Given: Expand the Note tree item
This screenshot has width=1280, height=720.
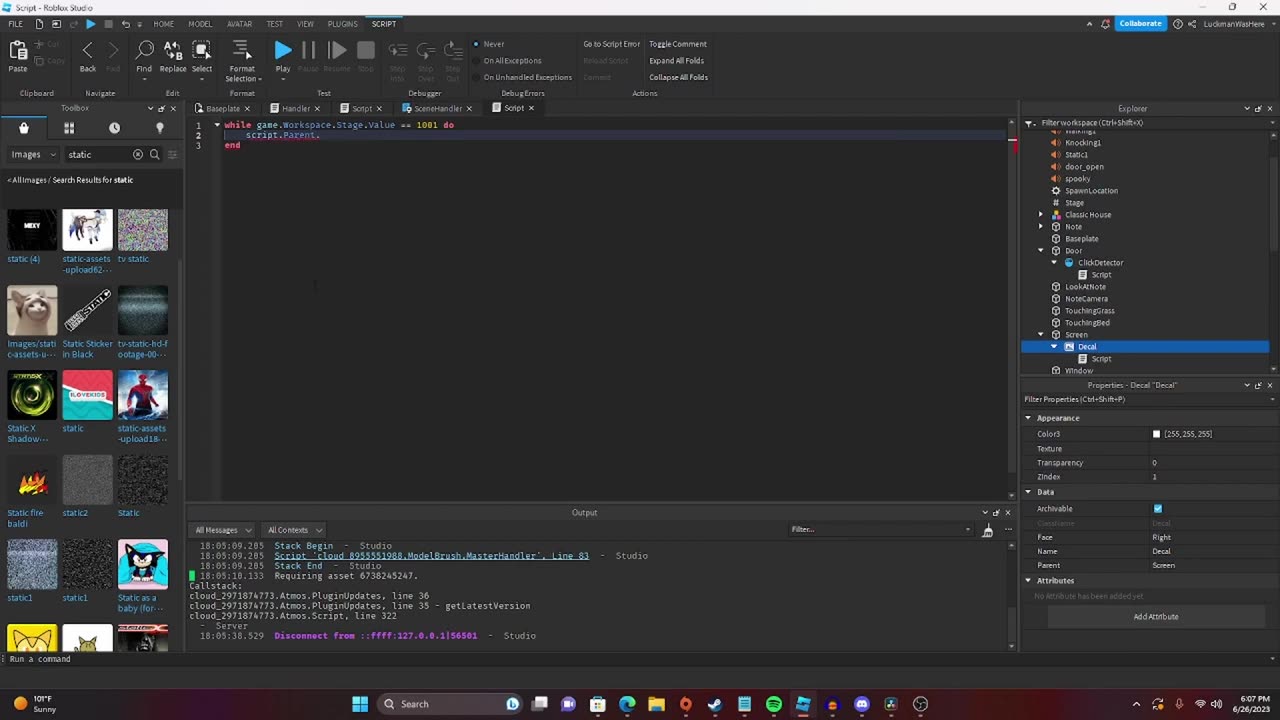Looking at the screenshot, I should coord(1041,227).
